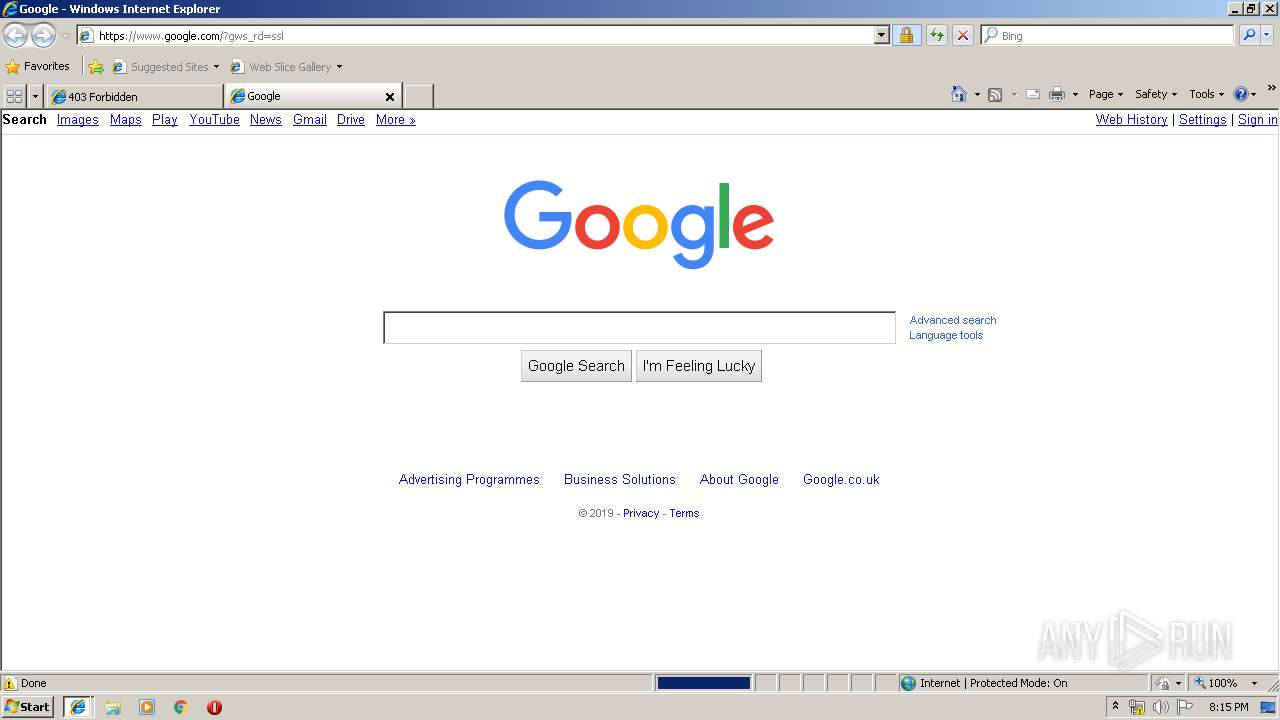Screen dimensions: 1280x720
Task: Close the Google tab
Action: point(390,96)
